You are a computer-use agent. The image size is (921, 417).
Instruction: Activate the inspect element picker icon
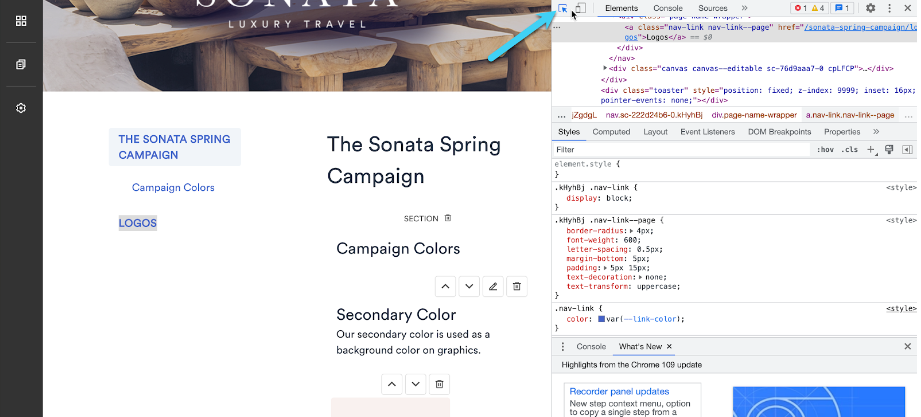pyautogui.click(x=563, y=8)
